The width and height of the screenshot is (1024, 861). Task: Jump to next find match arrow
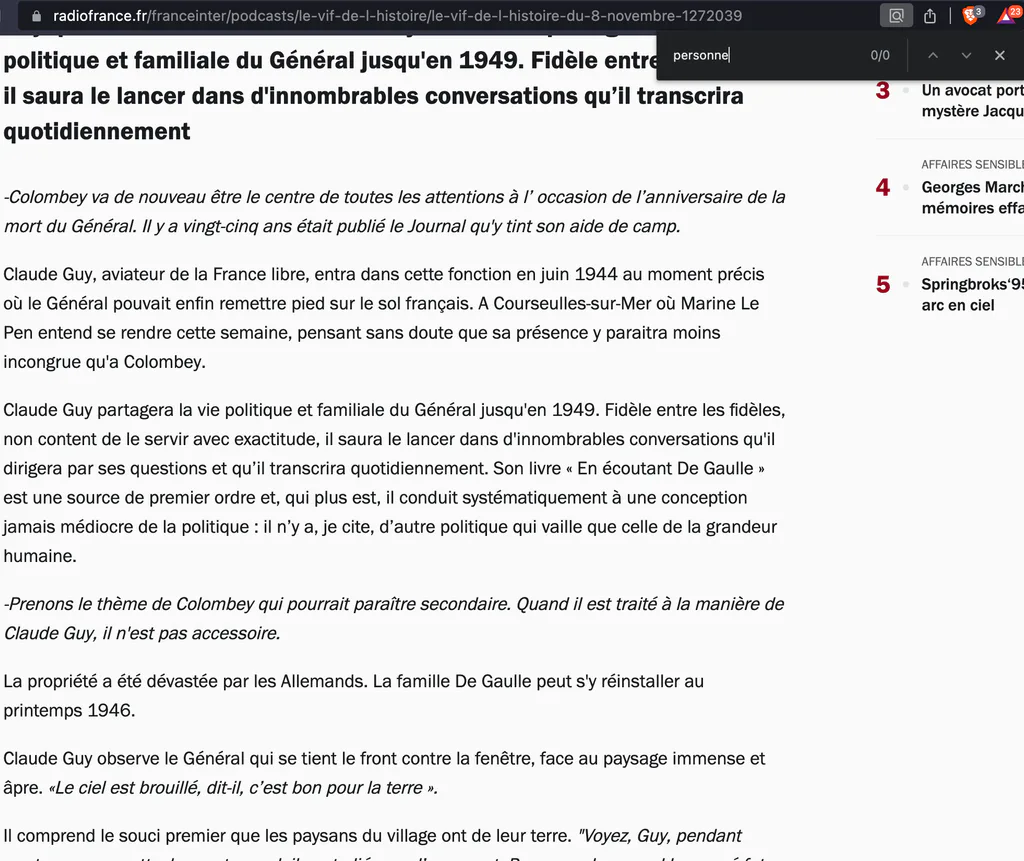[967, 56]
